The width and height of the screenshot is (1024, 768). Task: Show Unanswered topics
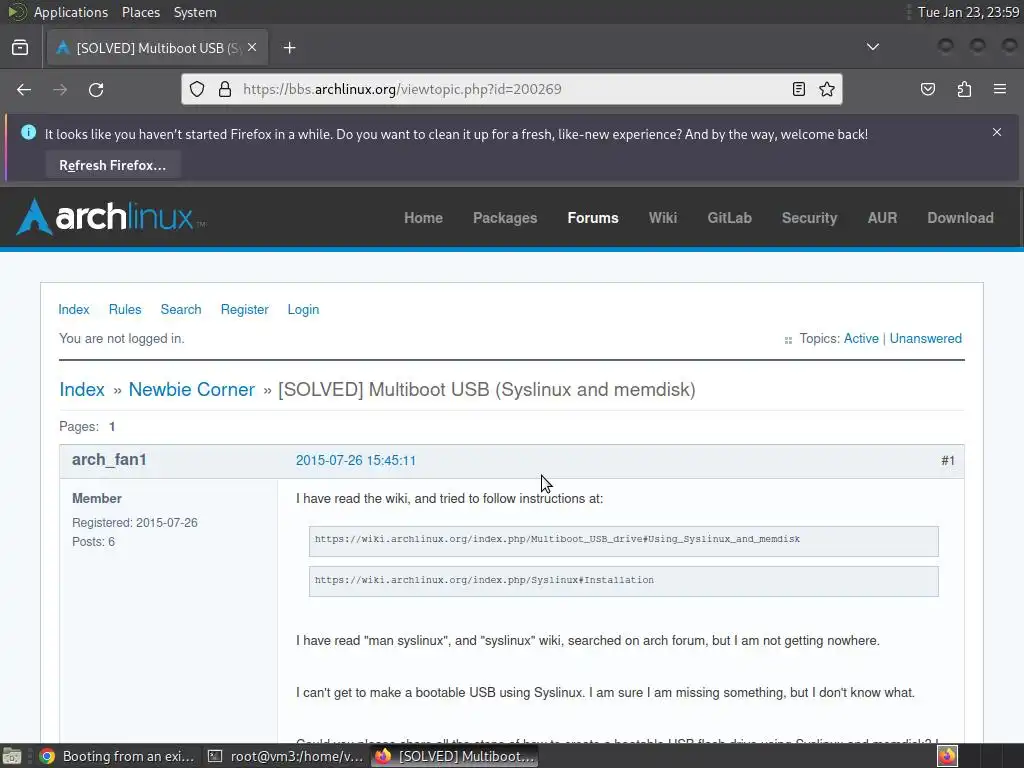[x=925, y=338]
